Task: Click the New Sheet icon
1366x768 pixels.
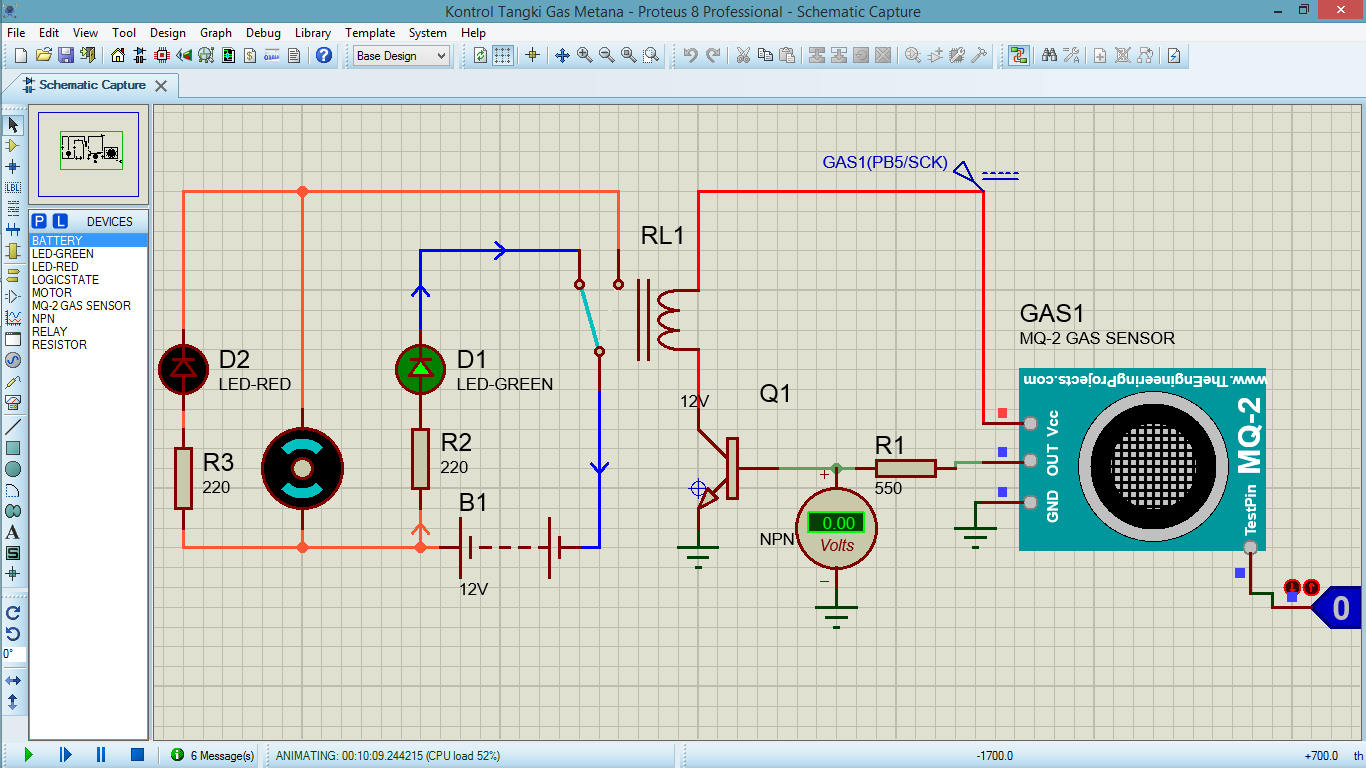Action: point(1100,56)
